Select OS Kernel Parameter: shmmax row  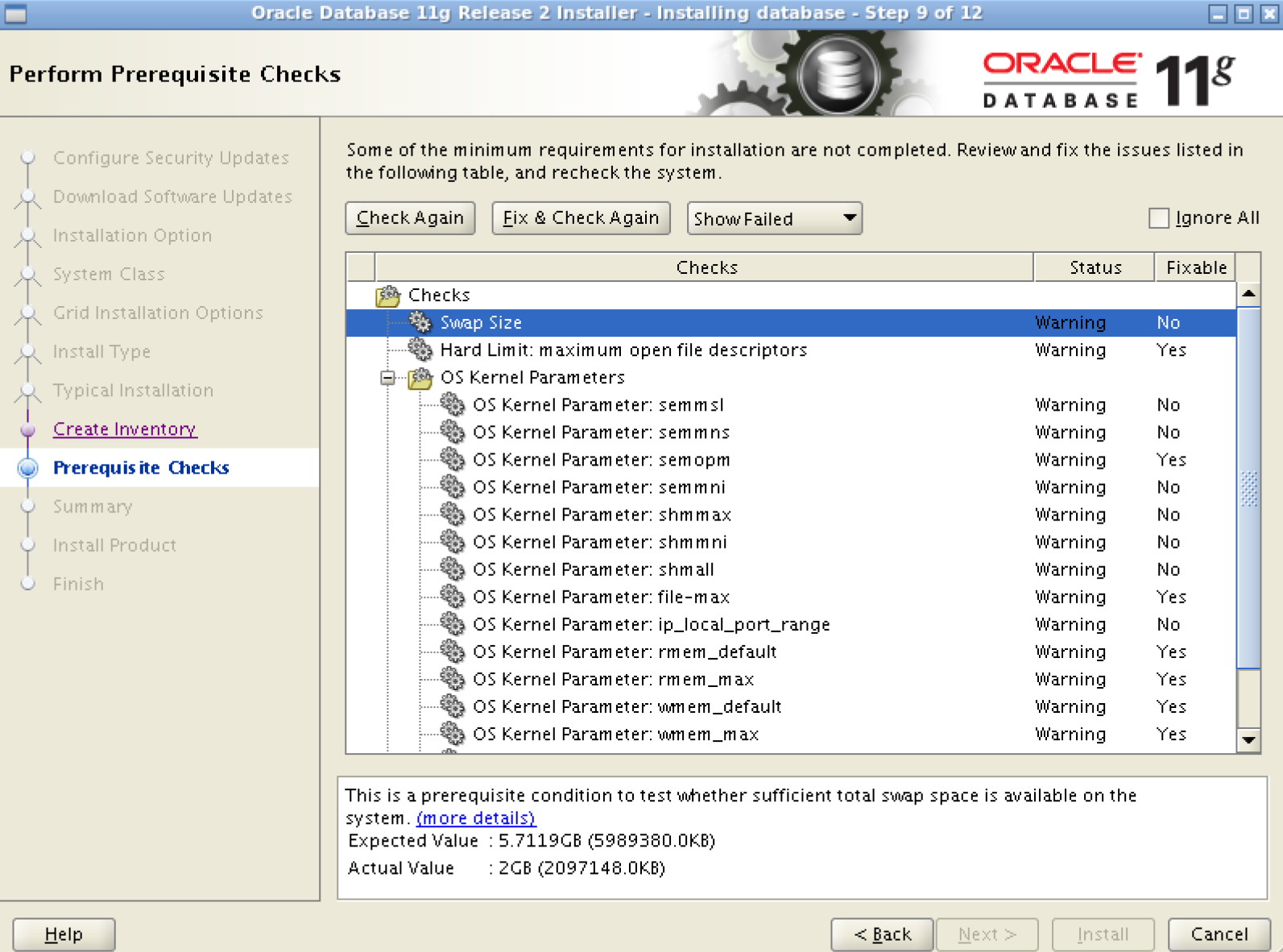tap(791, 514)
